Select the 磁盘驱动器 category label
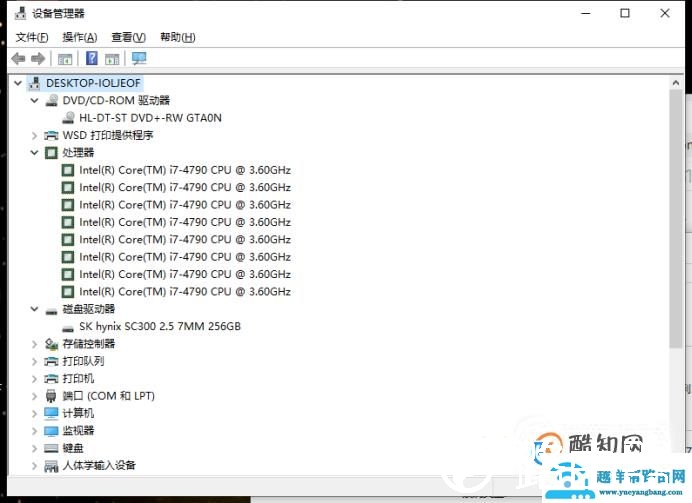The image size is (692, 503). (x=89, y=309)
